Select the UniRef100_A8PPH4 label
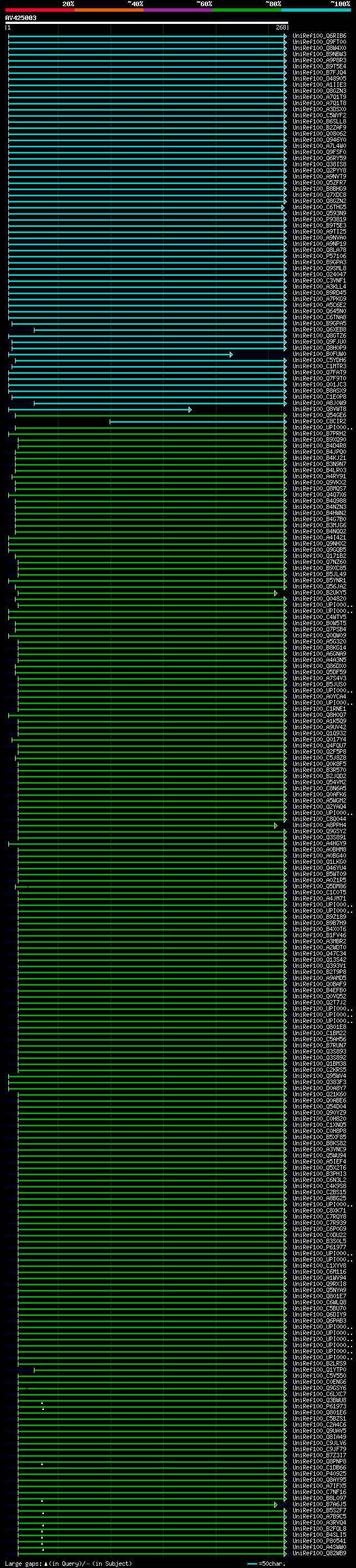This screenshot has height=1568, width=356. (319, 826)
